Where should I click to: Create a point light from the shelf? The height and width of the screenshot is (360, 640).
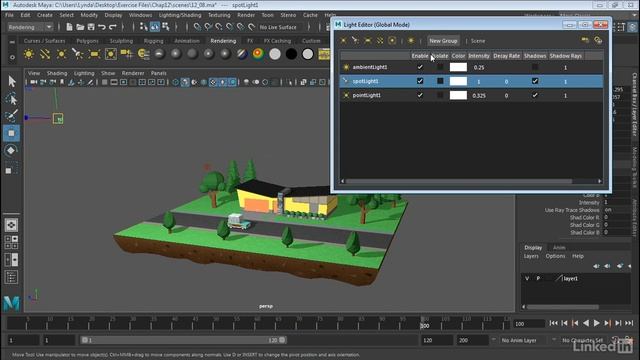click(x=61, y=54)
